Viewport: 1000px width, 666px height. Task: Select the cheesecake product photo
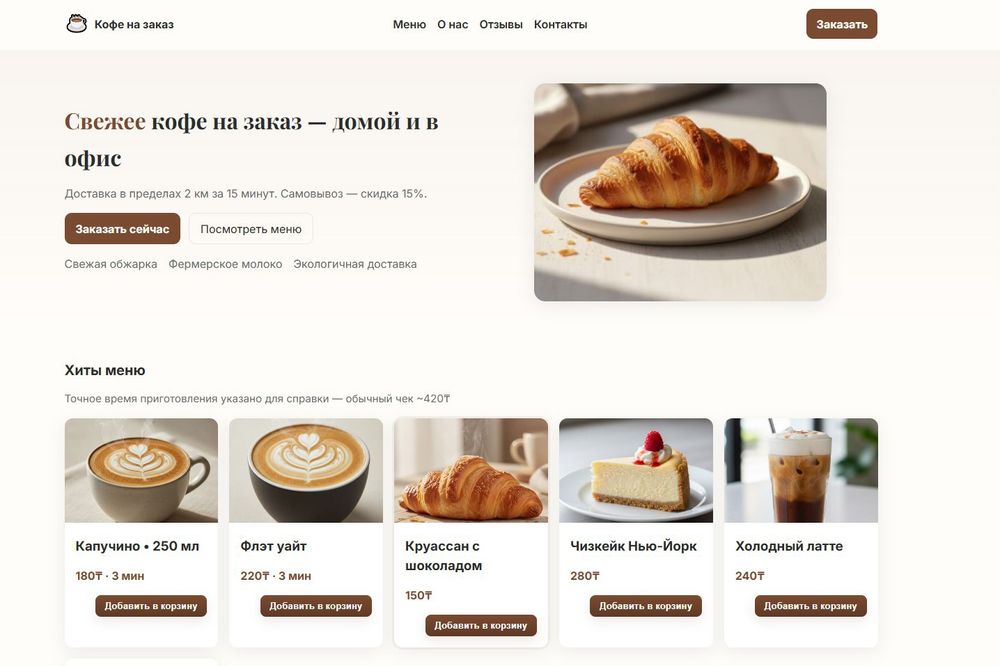(636, 471)
